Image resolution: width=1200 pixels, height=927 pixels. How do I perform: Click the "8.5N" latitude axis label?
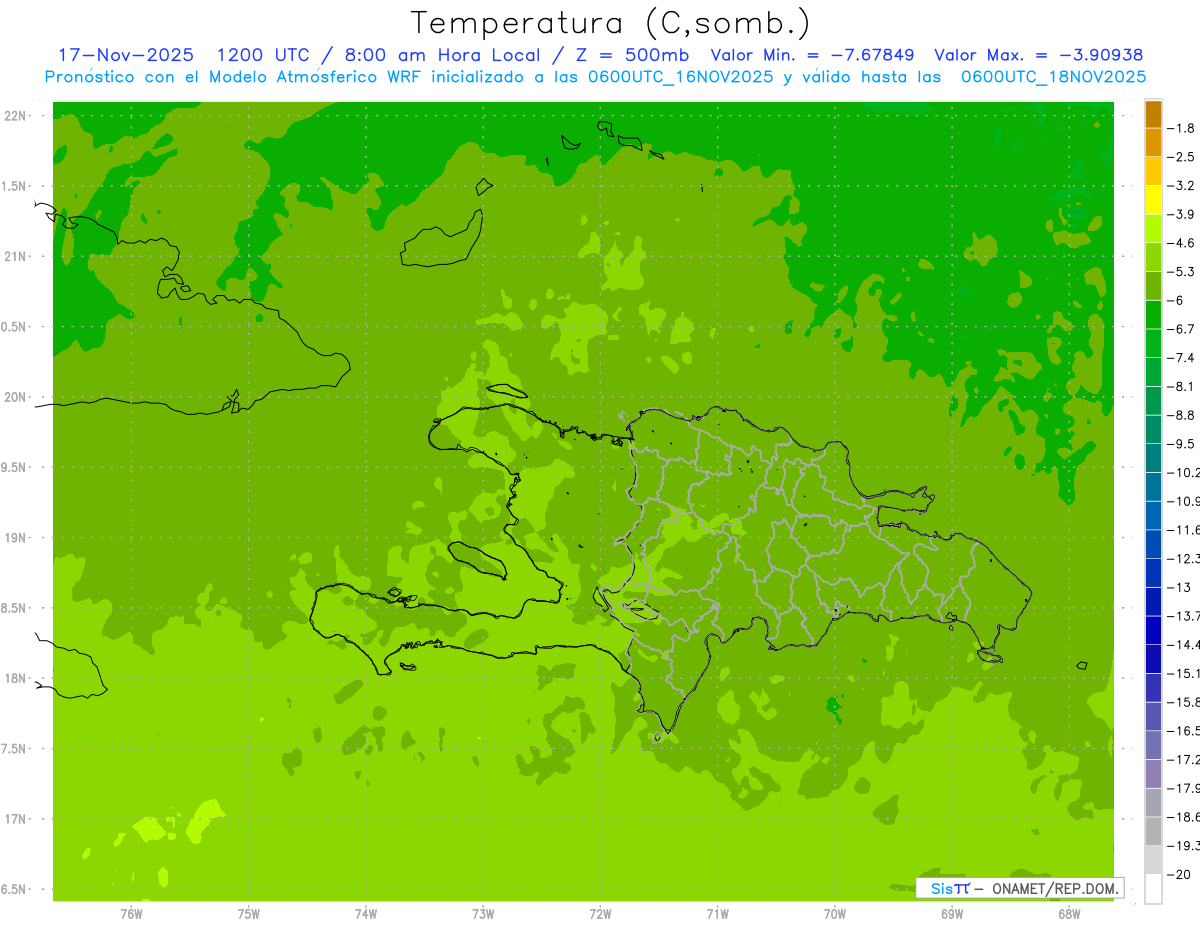14,608
